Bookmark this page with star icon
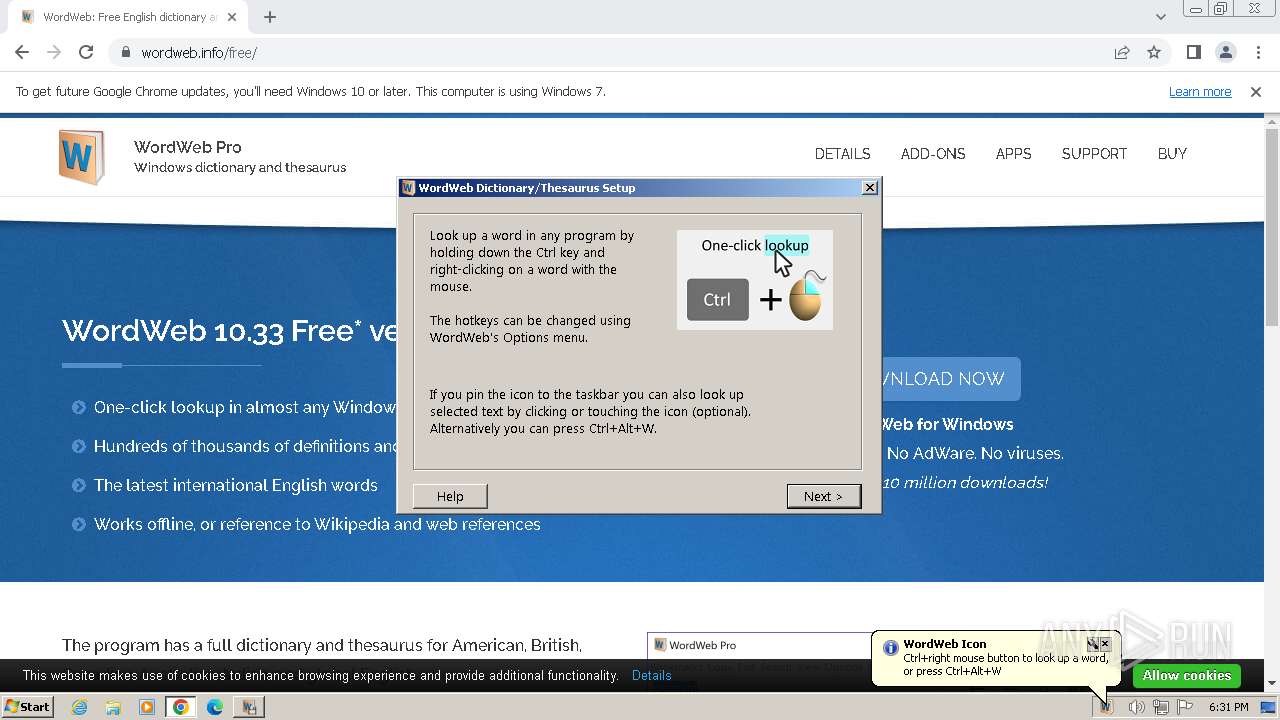Screen dimensions: 1280x720 [x=1154, y=53]
